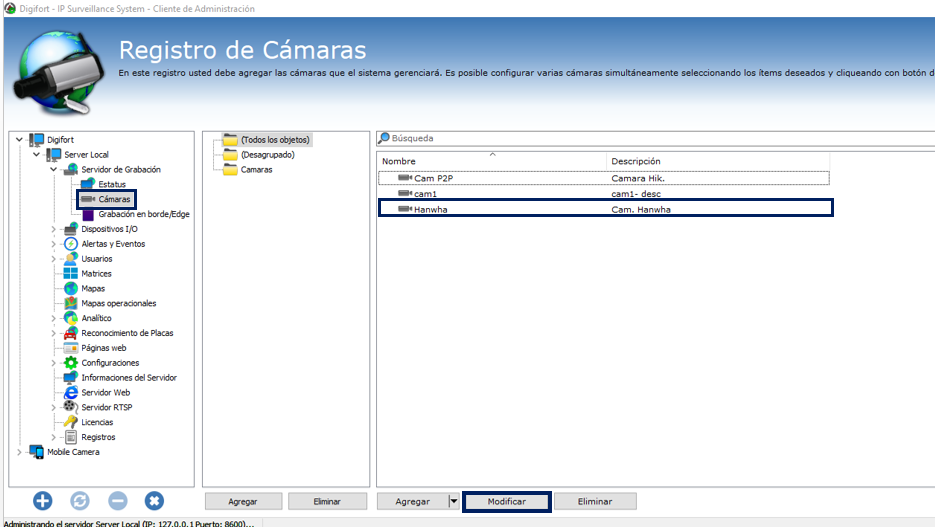Open the Agregar dropdown arrow for cameras
Image resolution: width=935 pixels, height=527 pixels.
point(454,501)
